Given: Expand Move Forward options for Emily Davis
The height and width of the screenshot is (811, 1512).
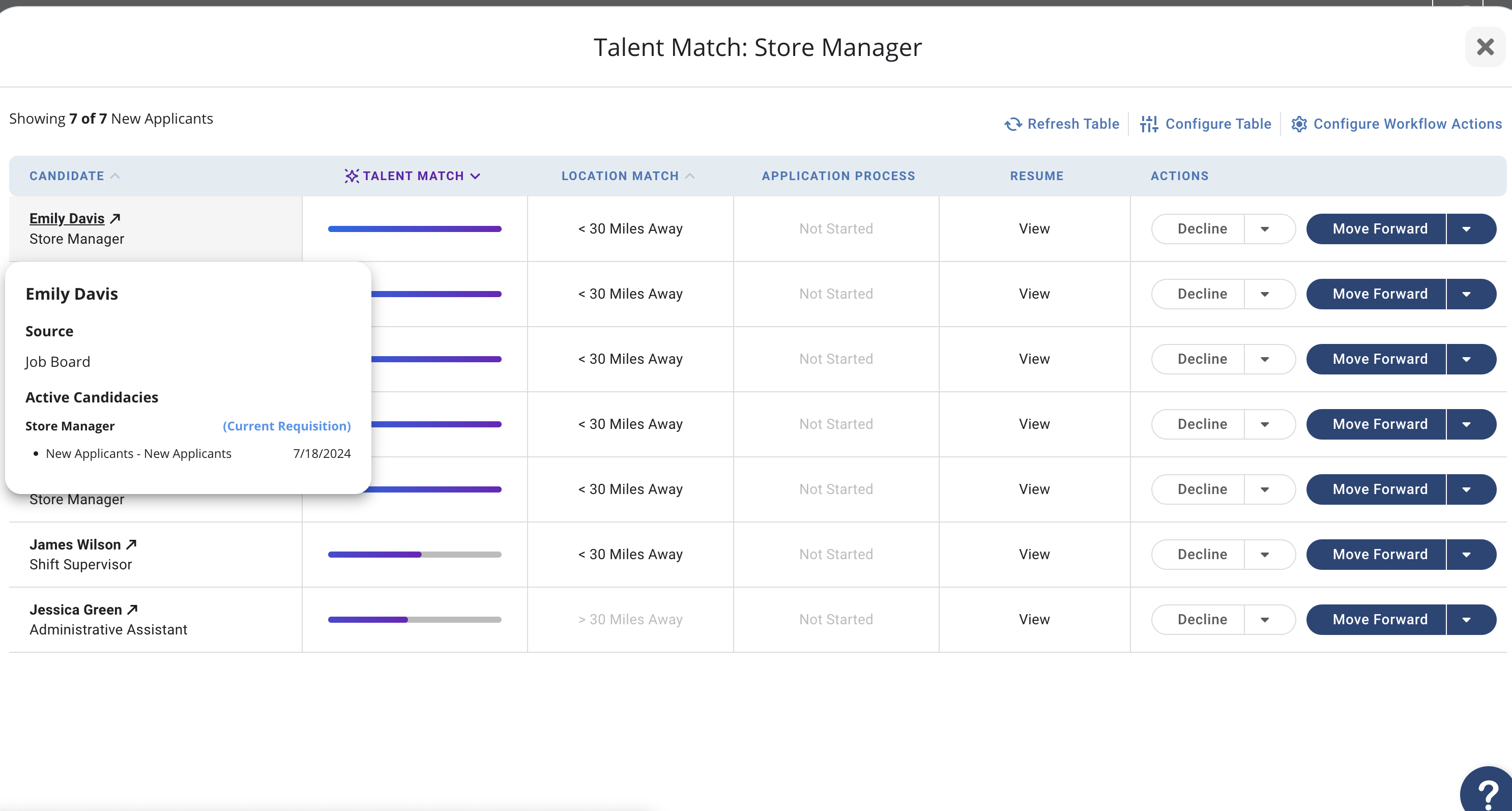Looking at the screenshot, I should pos(1467,229).
